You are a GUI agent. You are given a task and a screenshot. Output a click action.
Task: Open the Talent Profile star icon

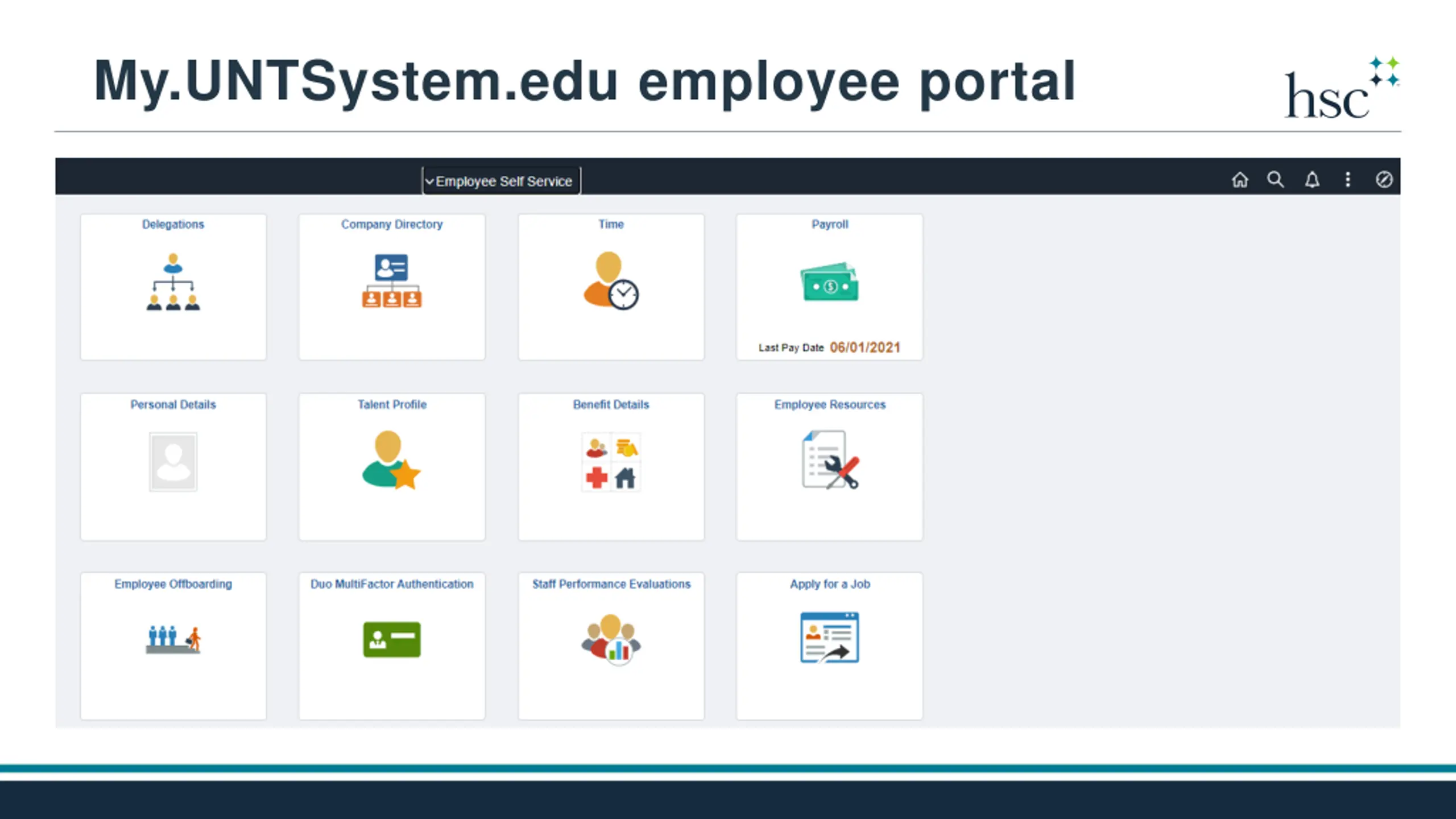coord(391,460)
